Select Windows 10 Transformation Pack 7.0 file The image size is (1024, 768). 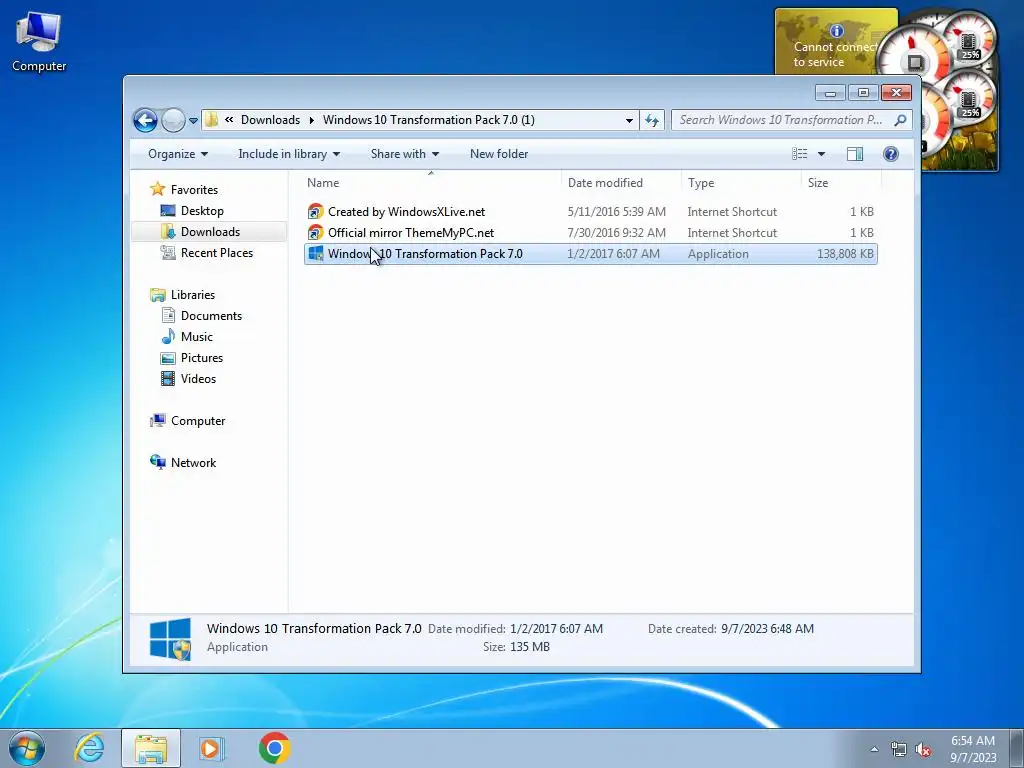point(590,253)
